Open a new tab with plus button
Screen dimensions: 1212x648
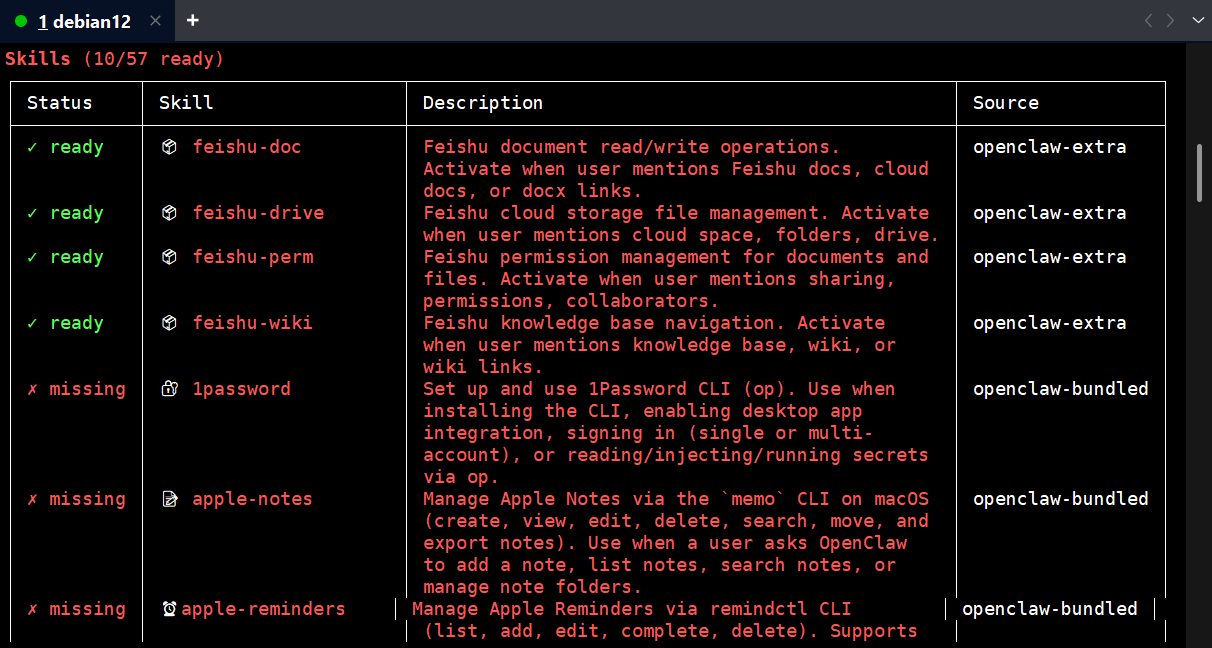(193, 20)
